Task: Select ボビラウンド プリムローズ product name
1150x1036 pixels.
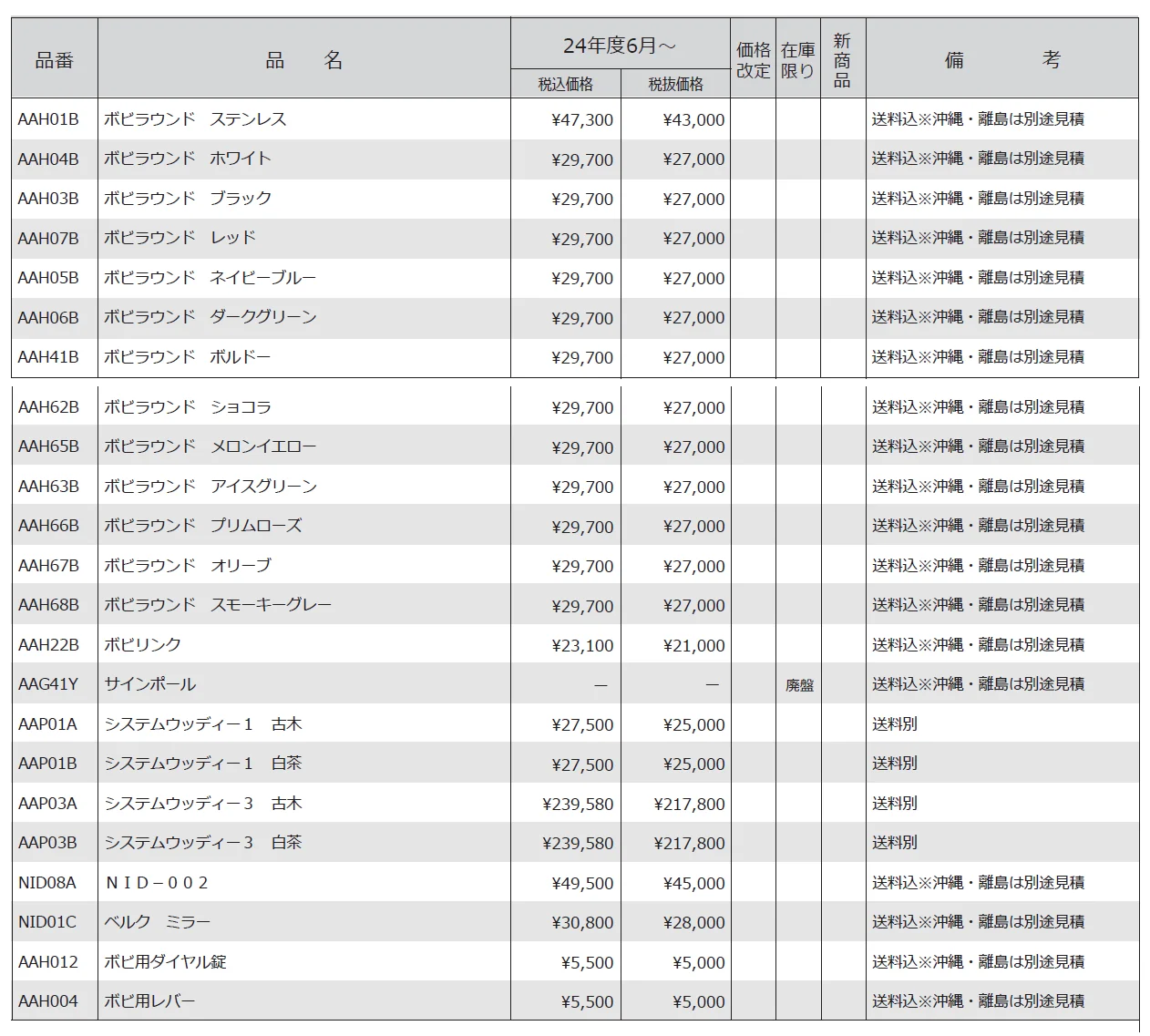Action: (203, 526)
